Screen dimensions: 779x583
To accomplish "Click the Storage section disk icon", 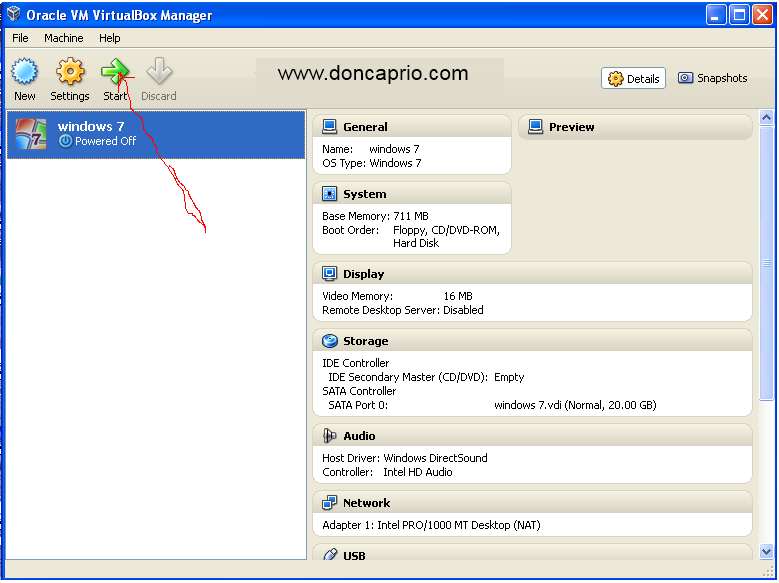I will [x=329, y=341].
